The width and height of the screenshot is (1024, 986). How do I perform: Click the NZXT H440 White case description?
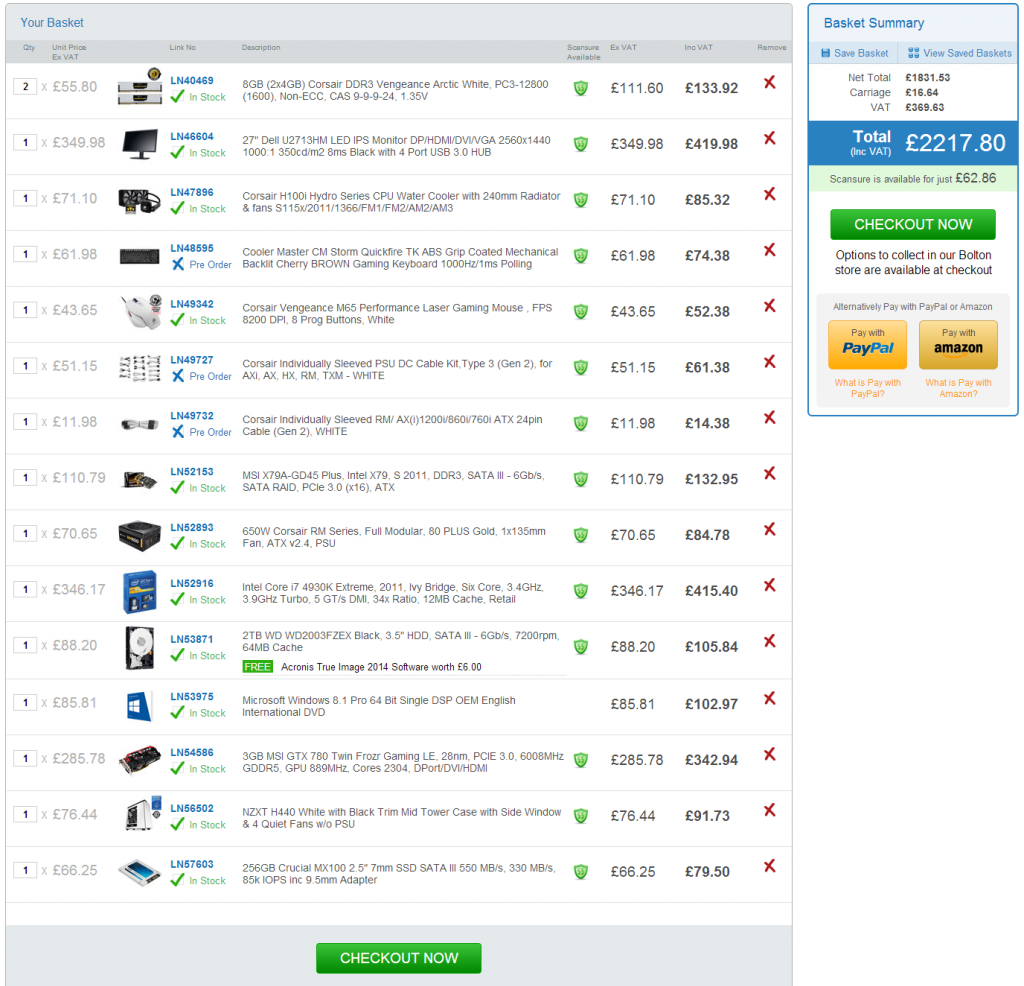pyautogui.click(x=402, y=818)
